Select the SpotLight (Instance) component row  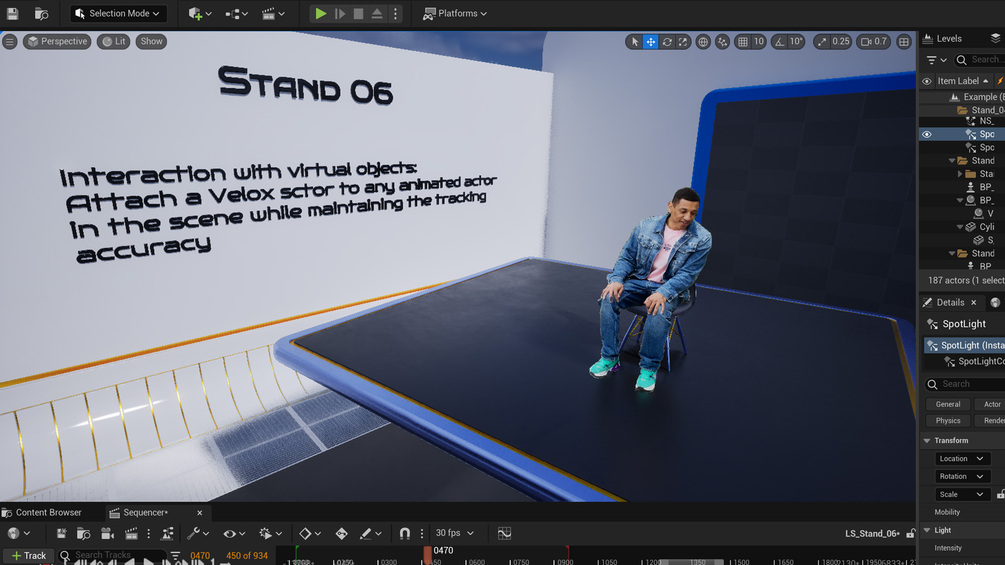click(964, 345)
